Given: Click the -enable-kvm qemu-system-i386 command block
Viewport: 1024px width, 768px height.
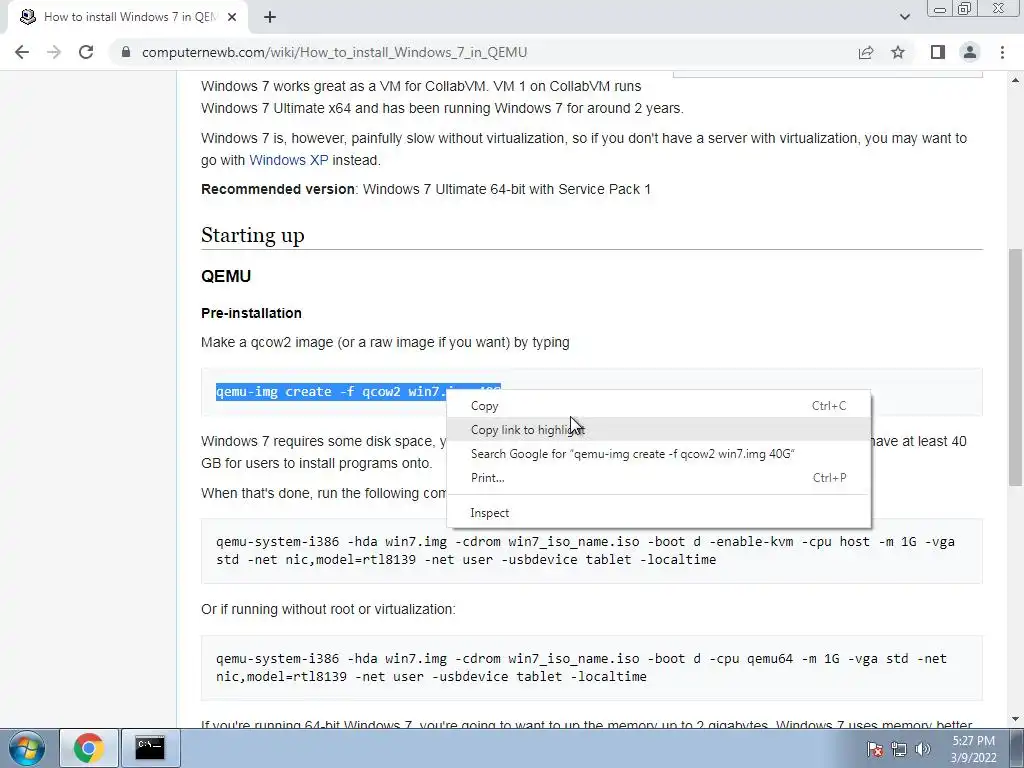Looking at the screenshot, I should point(592,551).
